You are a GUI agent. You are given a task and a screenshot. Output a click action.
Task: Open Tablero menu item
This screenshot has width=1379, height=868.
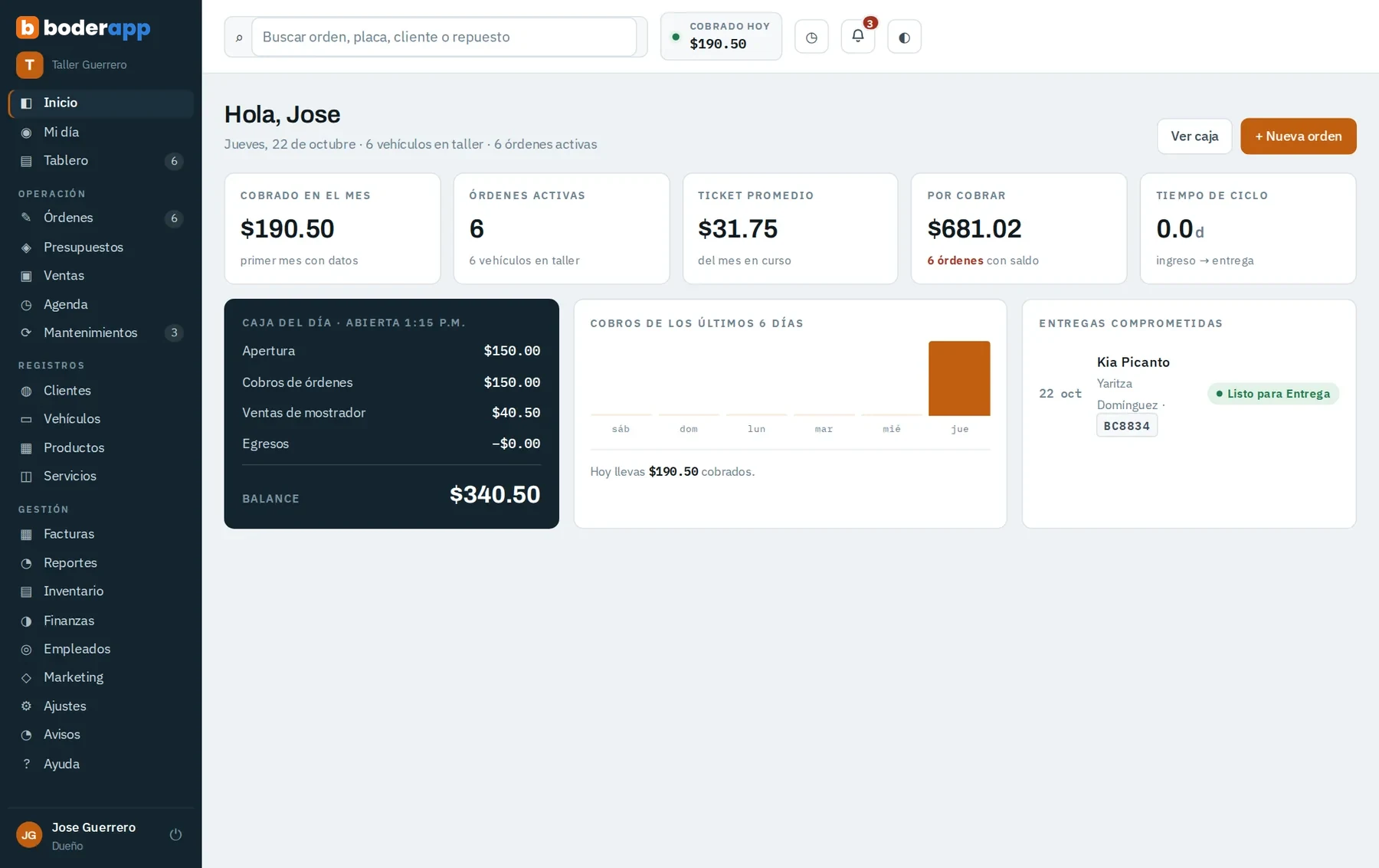[x=100, y=161]
